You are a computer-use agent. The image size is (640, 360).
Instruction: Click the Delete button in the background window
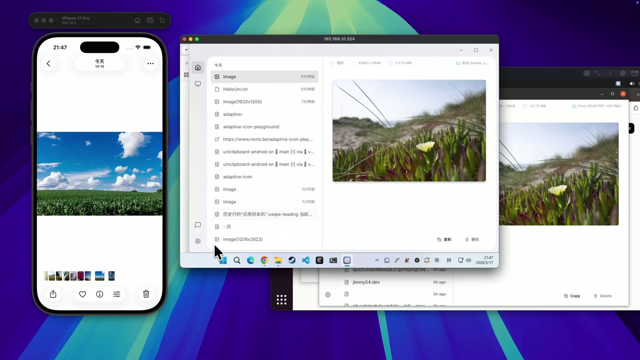point(603,296)
